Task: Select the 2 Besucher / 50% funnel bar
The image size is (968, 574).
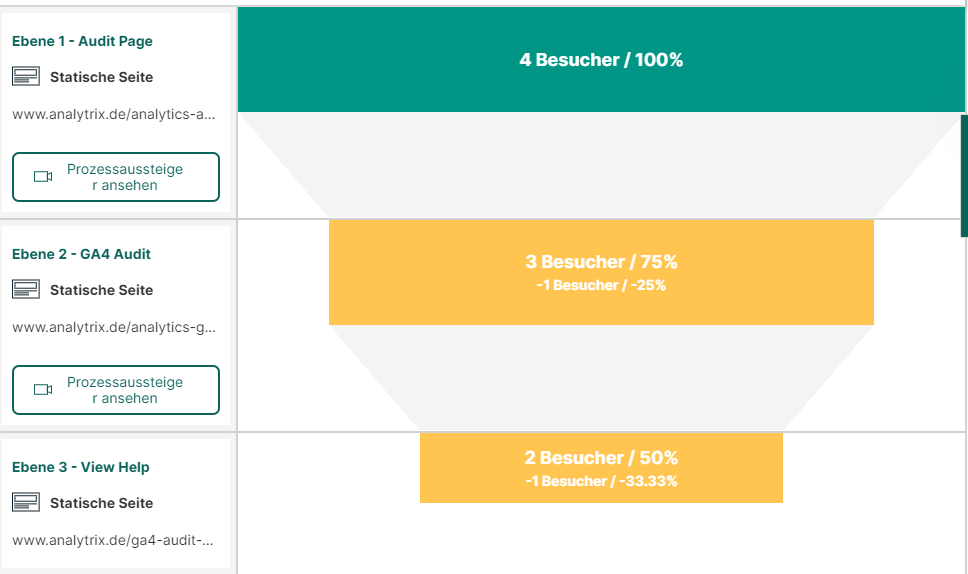Action: 601,458
